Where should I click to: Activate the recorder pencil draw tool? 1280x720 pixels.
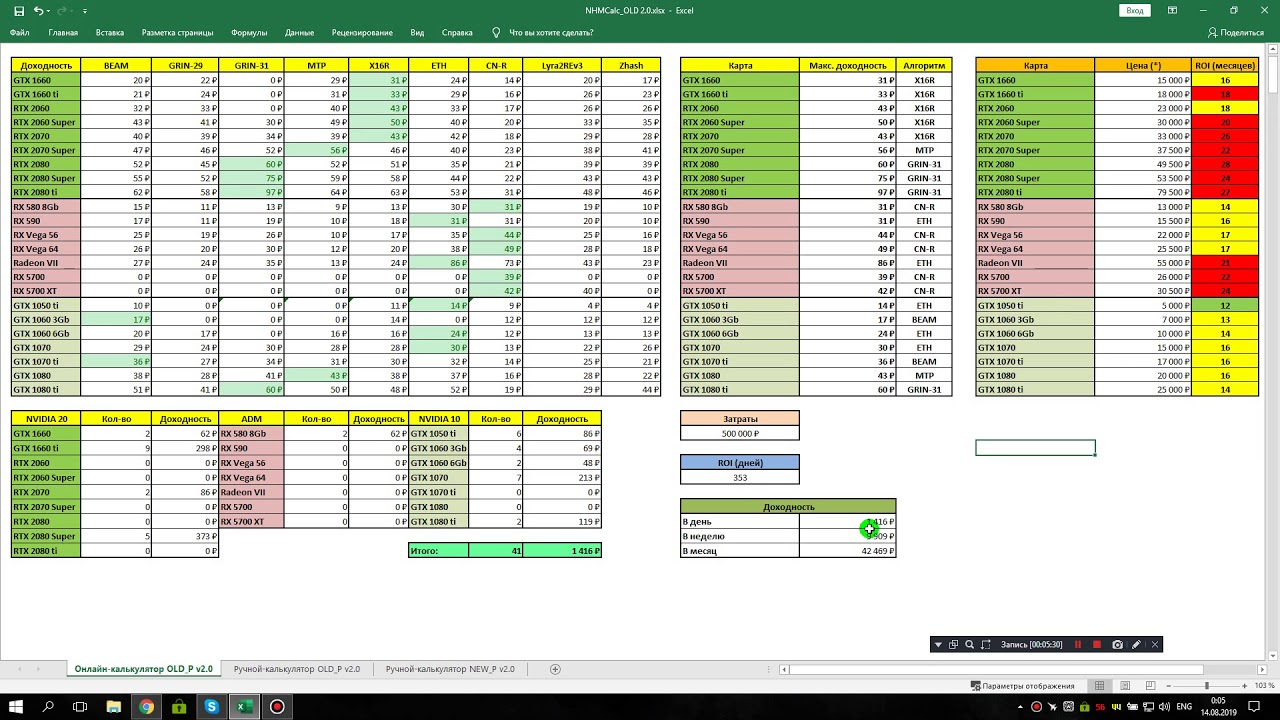(1136, 645)
